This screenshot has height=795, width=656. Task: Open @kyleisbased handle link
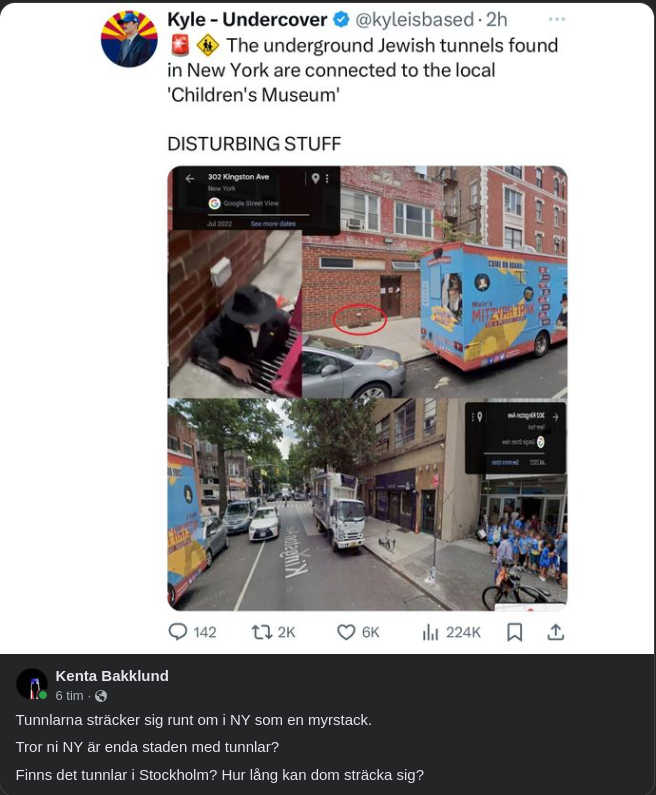(414, 20)
